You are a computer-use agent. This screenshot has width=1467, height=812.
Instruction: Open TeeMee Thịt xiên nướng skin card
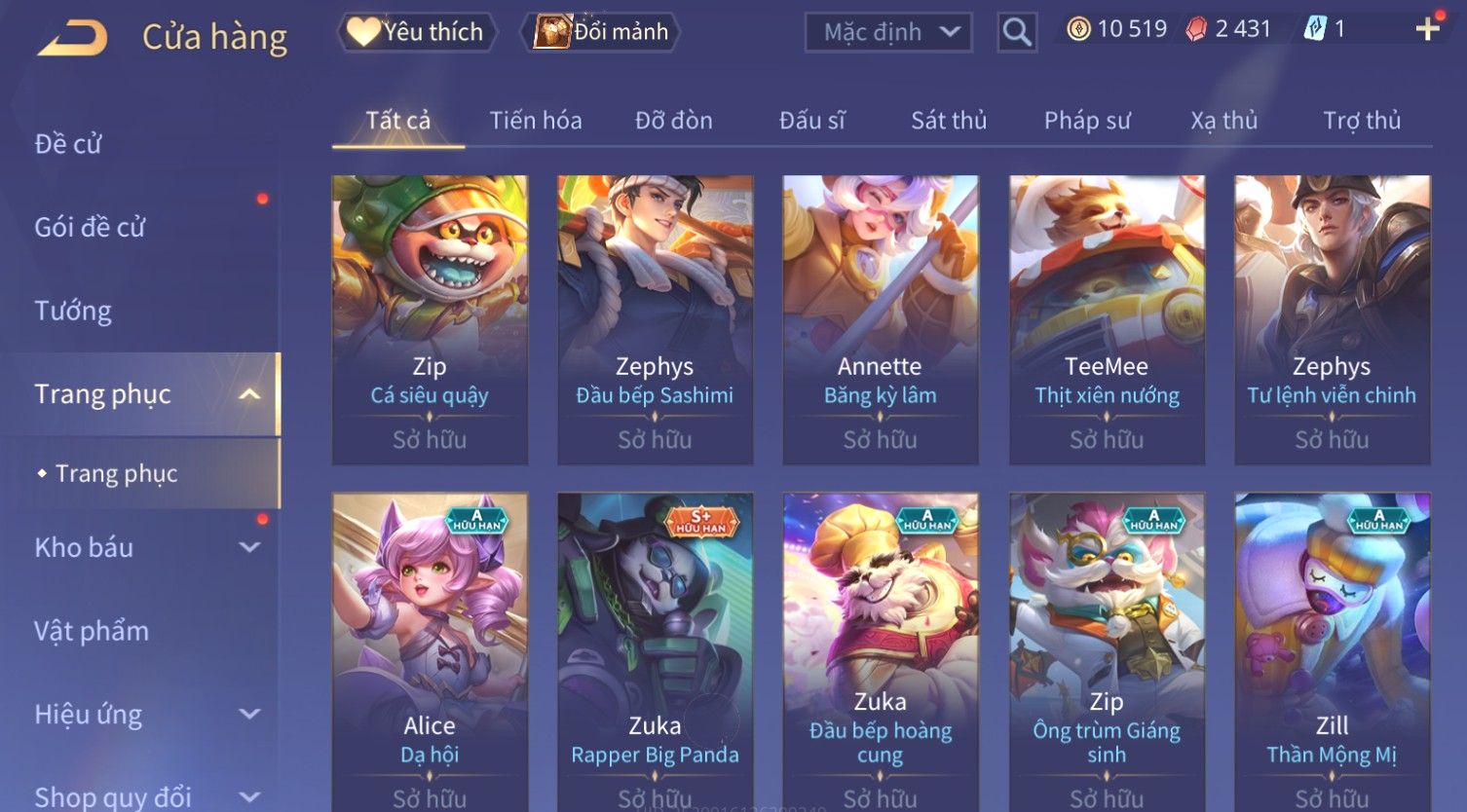click(1107, 319)
